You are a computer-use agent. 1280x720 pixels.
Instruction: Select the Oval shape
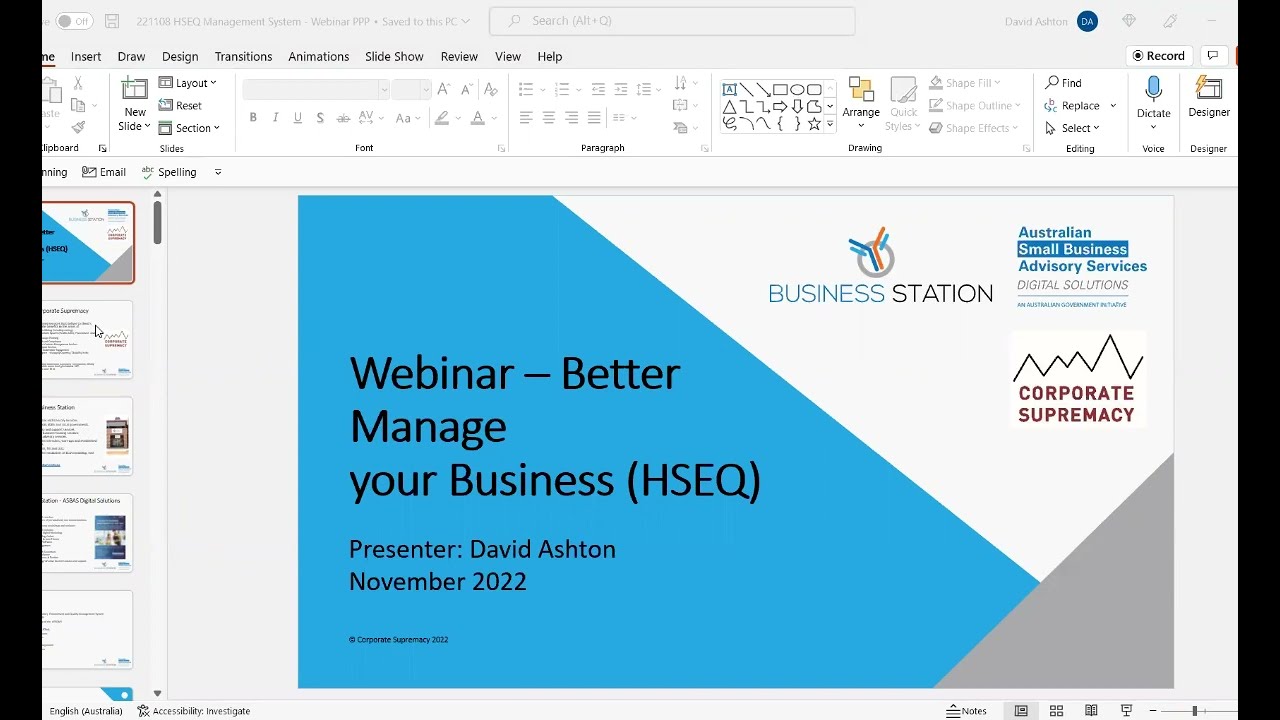(x=797, y=90)
